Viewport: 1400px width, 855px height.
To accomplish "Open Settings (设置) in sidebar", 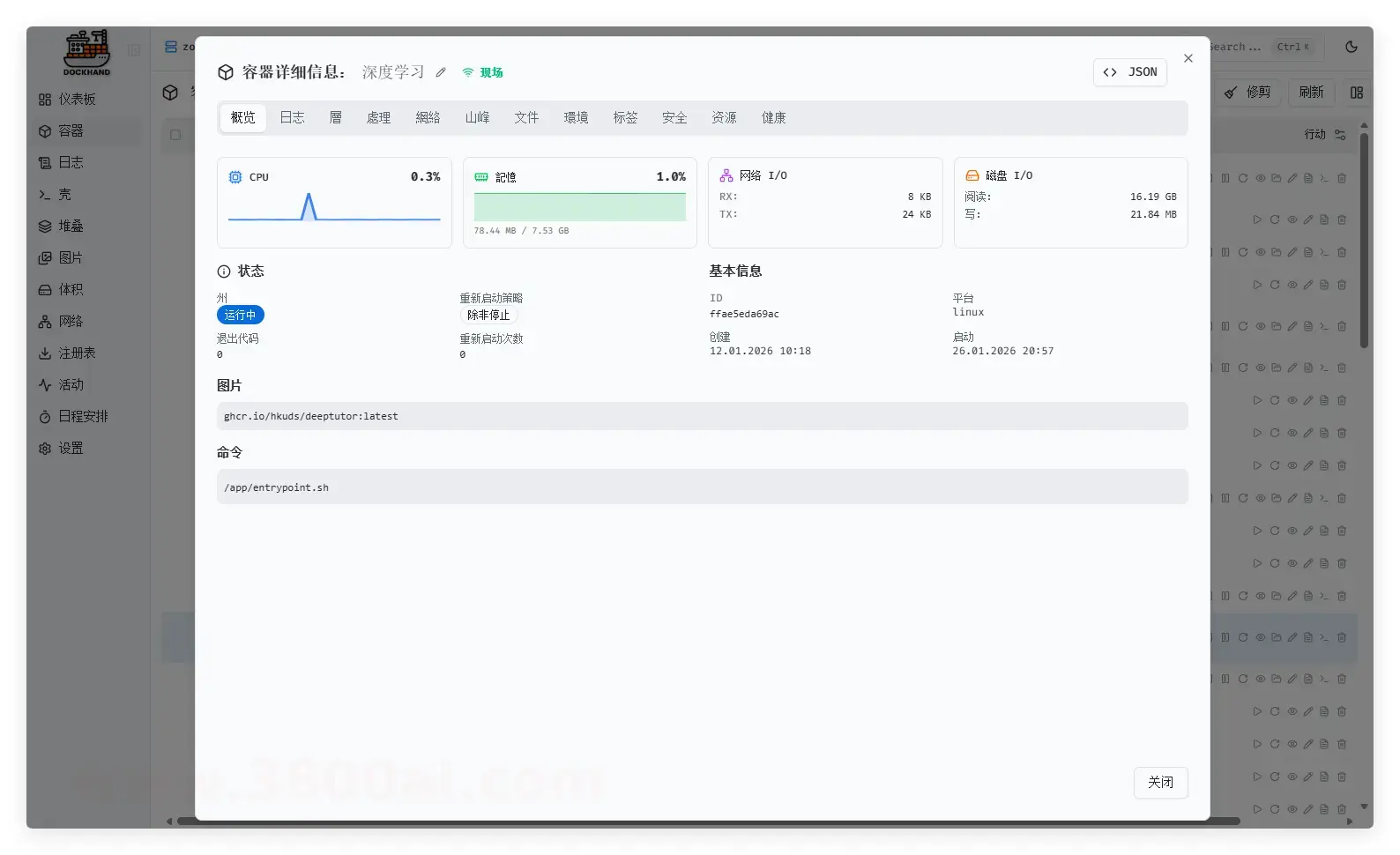I will [x=71, y=449].
